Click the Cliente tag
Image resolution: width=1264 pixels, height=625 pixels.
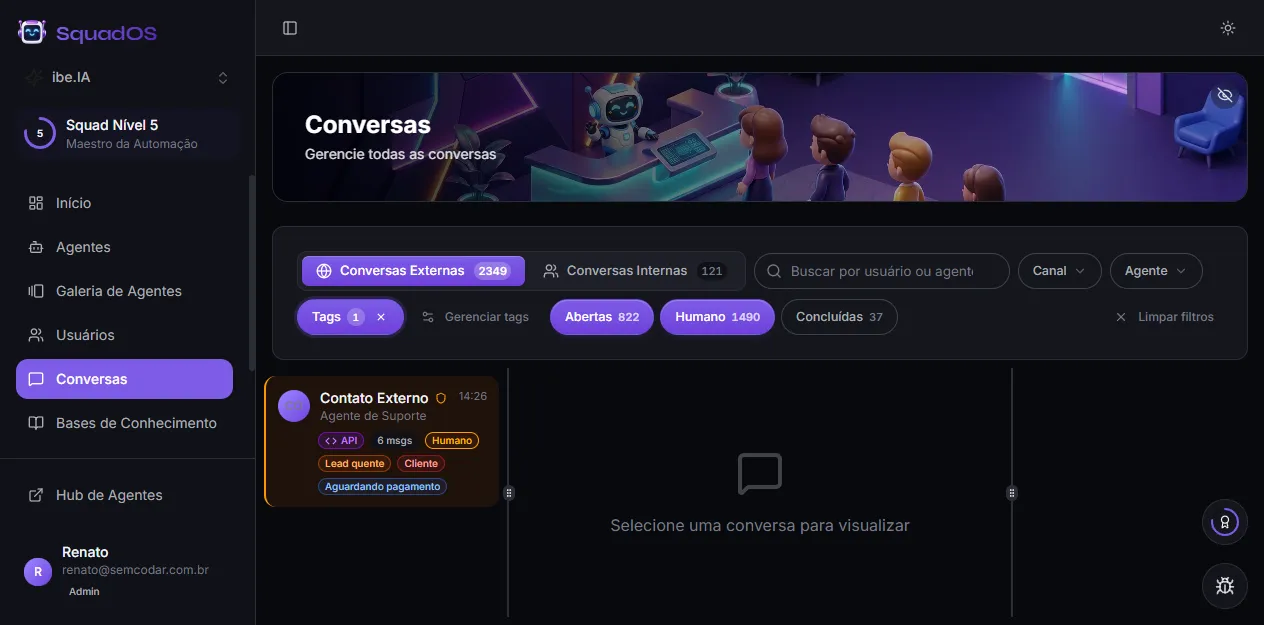click(421, 463)
